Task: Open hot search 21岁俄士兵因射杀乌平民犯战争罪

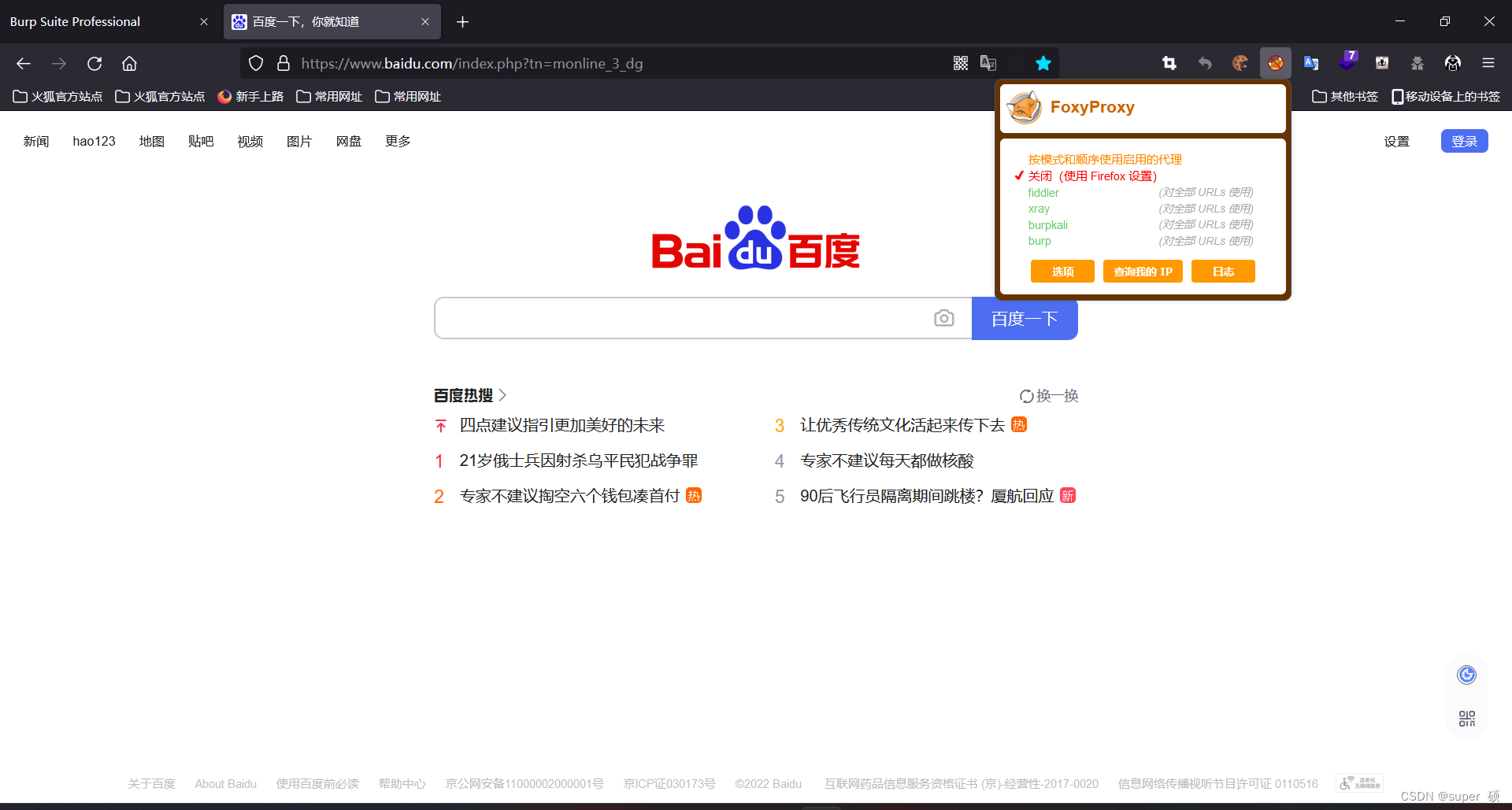Action: coord(579,460)
